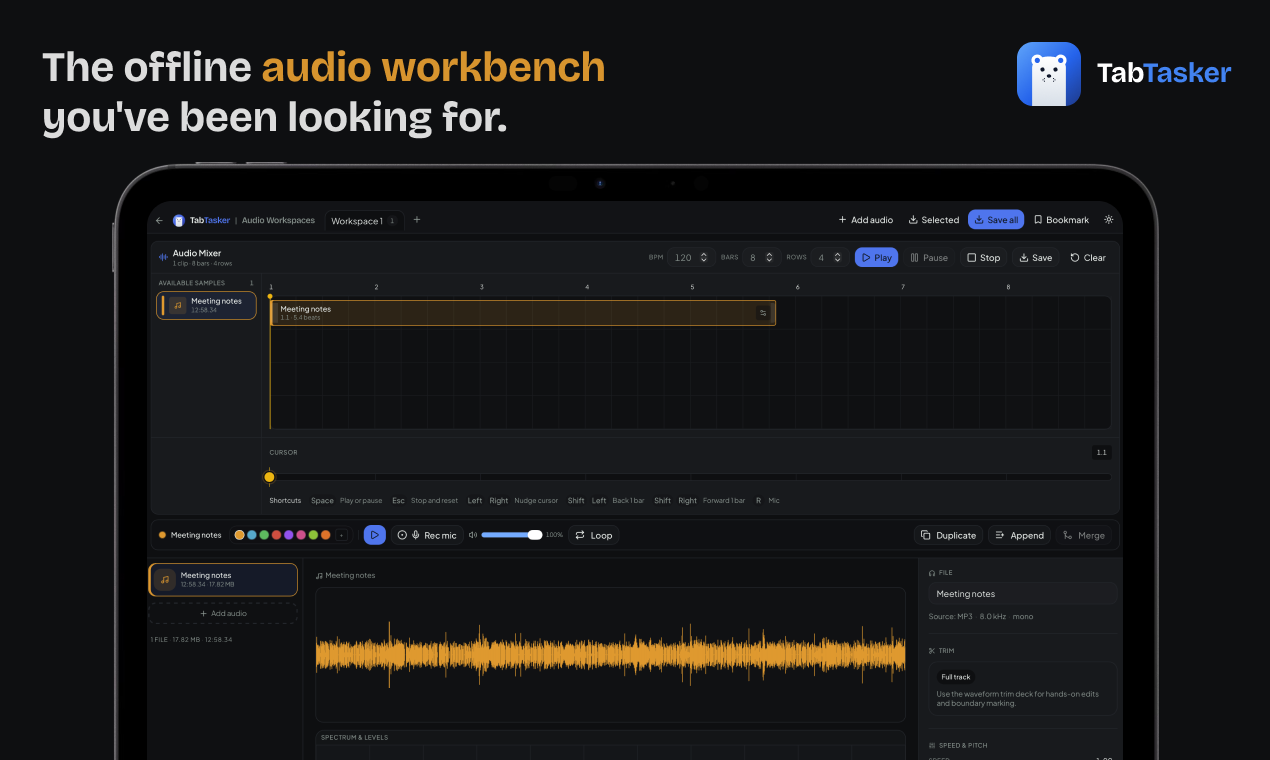Pick the blue color swatch
The height and width of the screenshot is (760, 1270).
252,535
